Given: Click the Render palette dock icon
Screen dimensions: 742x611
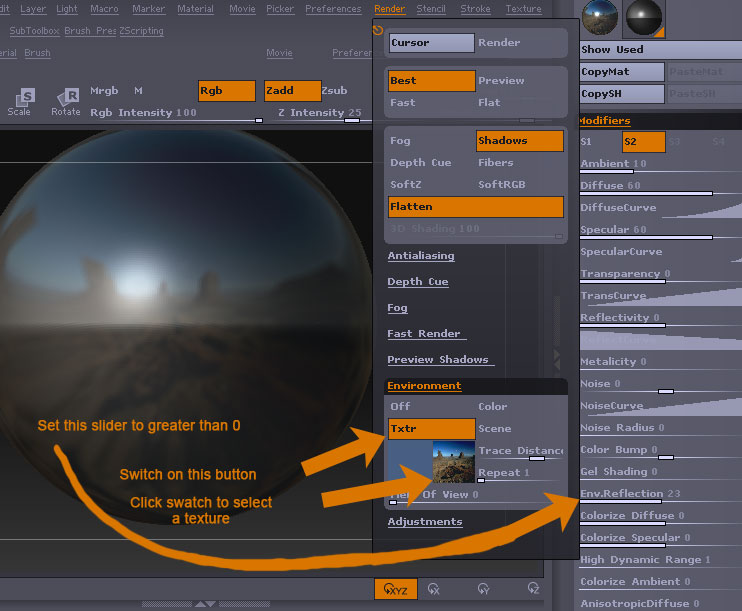Looking at the screenshot, I should [378, 31].
